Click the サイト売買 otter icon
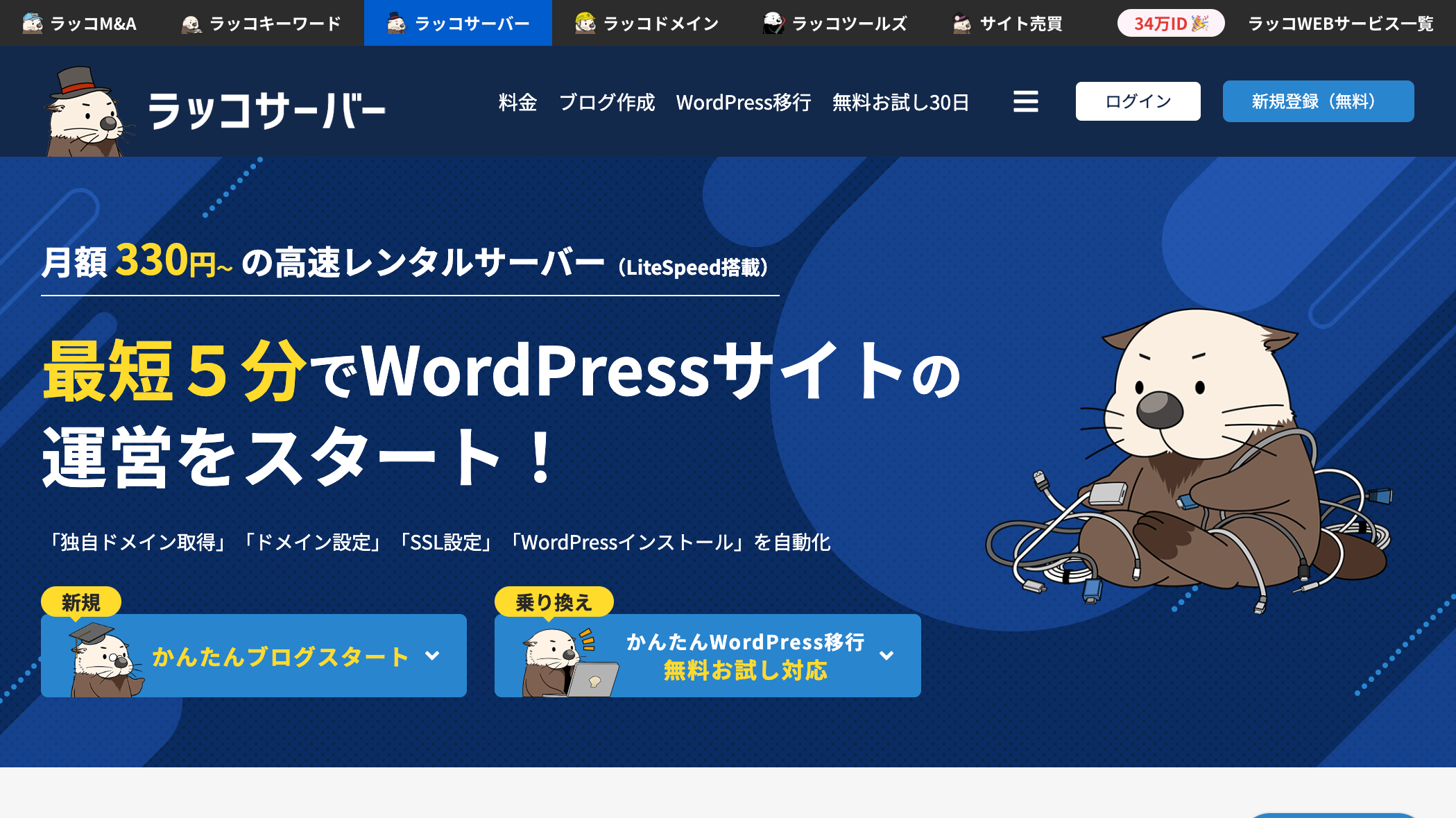This screenshot has width=1456, height=818. (961, 24)
